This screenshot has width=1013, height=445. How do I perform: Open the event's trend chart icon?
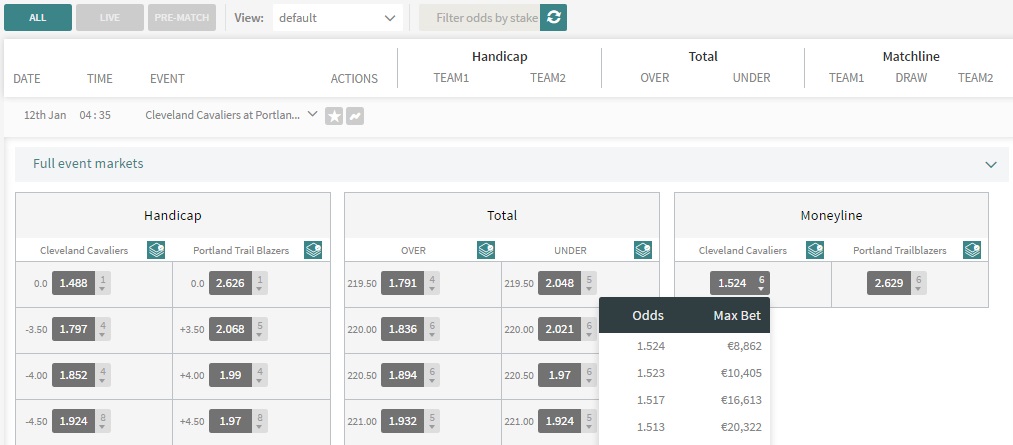pyautogui.click(x=355, y=116)
